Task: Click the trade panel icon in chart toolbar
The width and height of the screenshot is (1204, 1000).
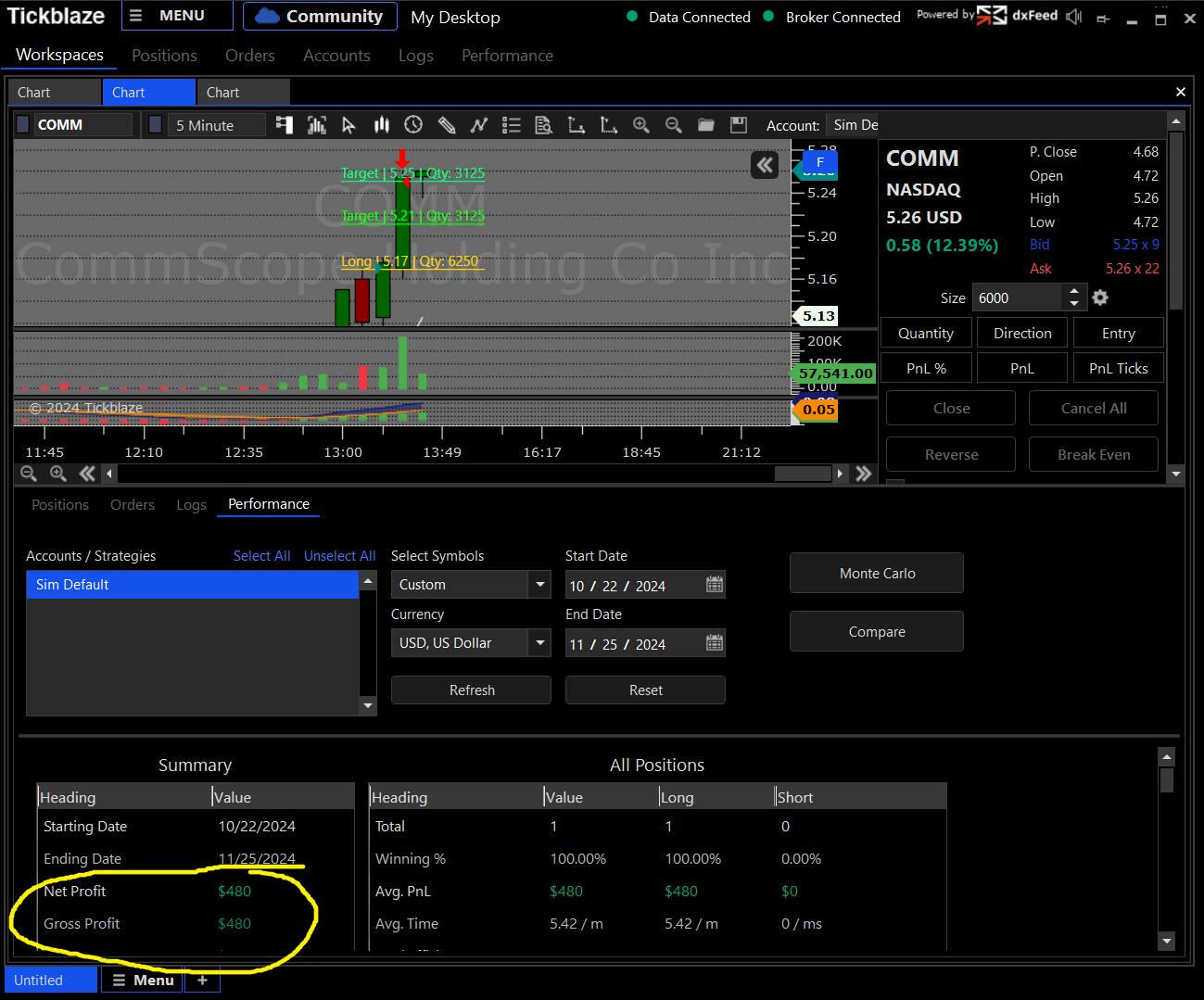Action: [x=285, y=125]
